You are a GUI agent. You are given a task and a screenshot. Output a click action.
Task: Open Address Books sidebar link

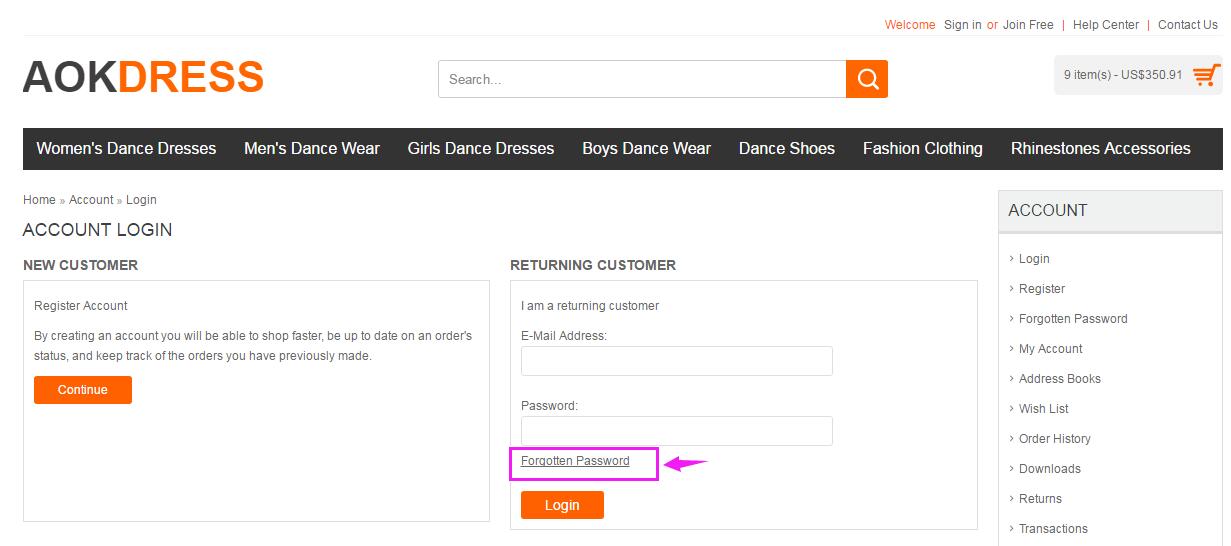[1060, 379]
